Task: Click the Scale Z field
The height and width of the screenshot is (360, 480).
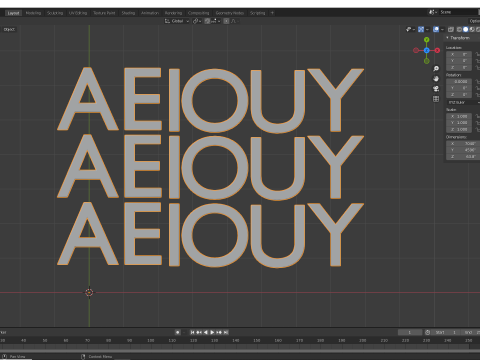Action: click(x=459, y=129)
